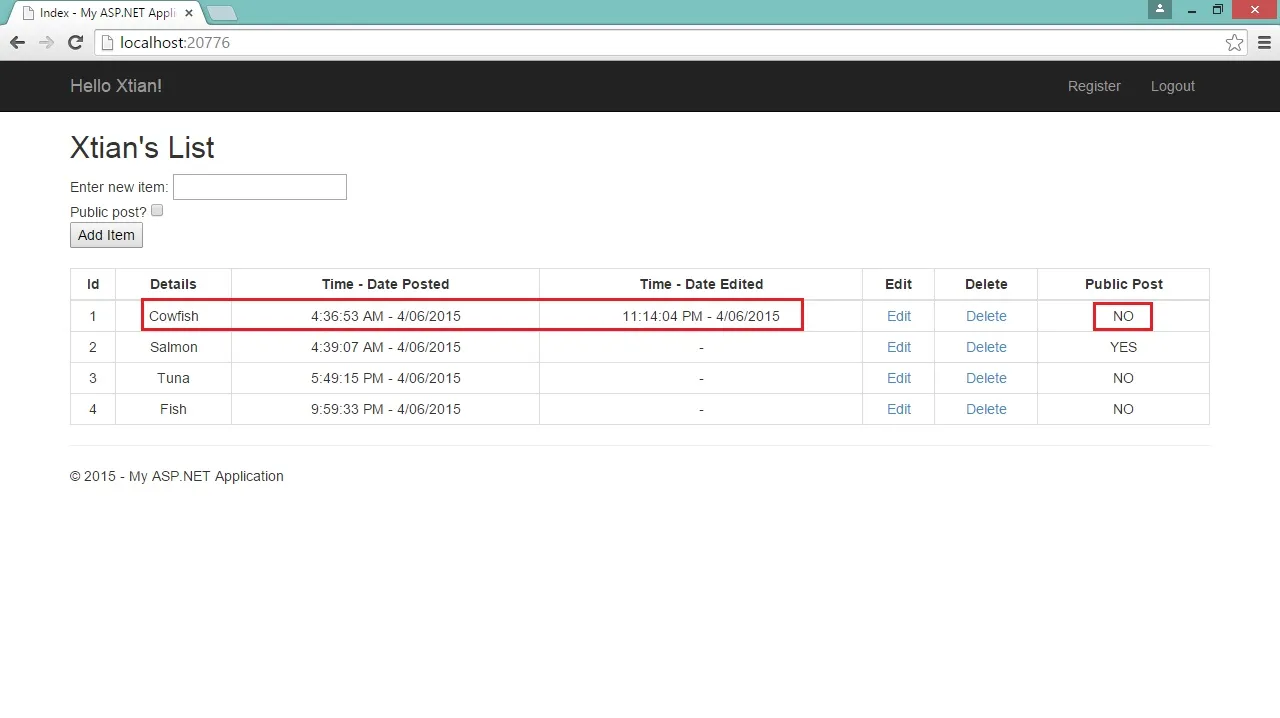Tick the Public post? checkbox

tap(157, 210)
